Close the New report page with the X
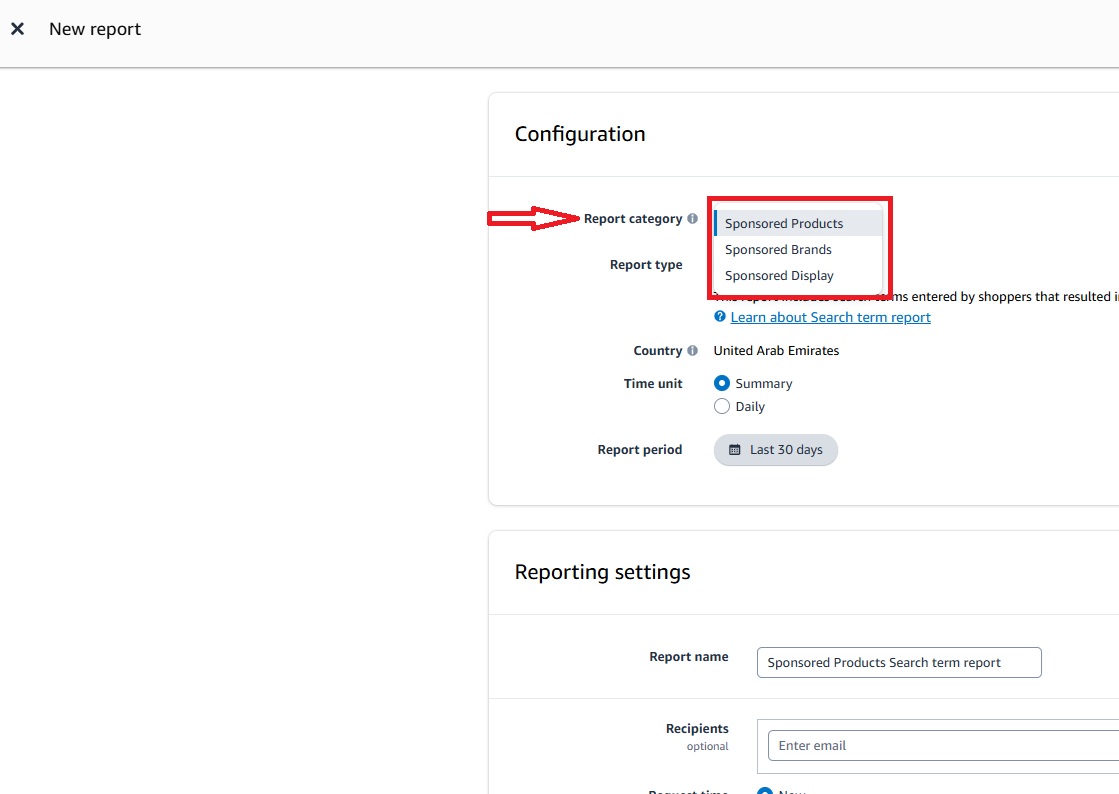1119x794 pixels. (x=18, y=29)
